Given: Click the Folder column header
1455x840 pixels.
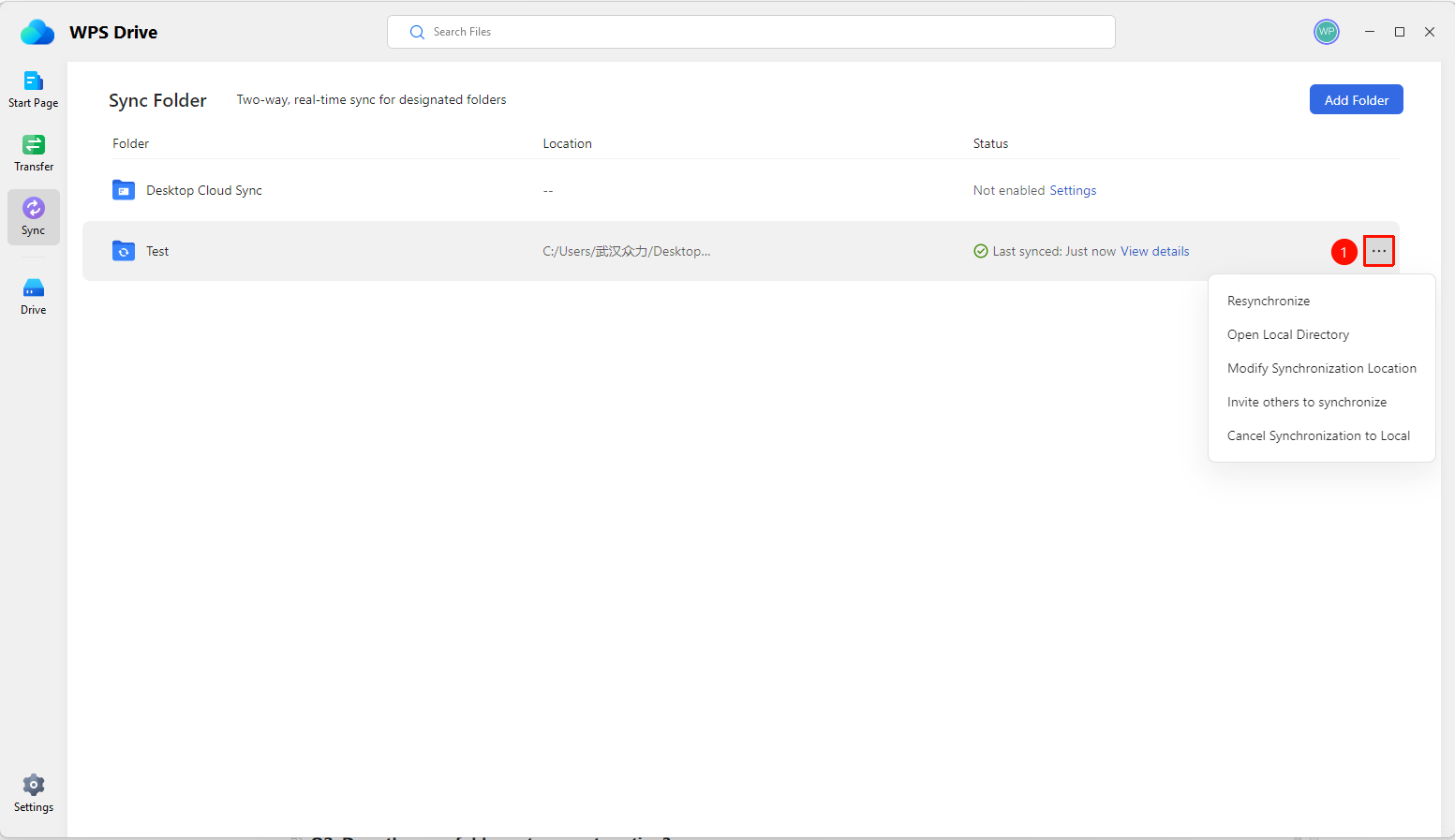Looking at the screenshot, I should pos(131,143).
